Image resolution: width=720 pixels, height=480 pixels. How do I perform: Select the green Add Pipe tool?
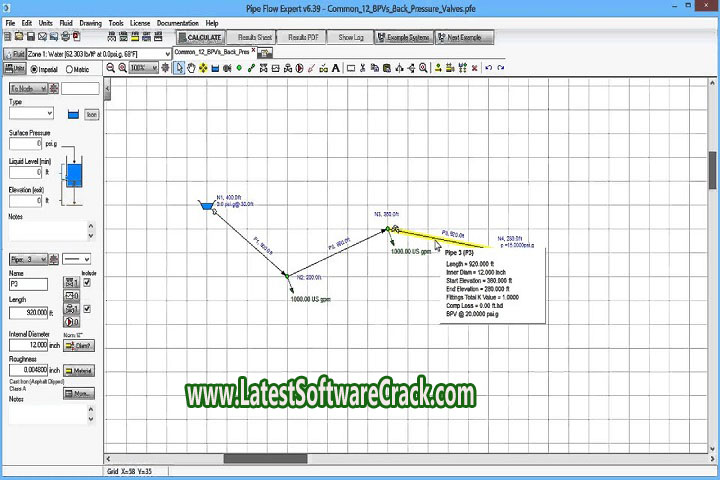(251, 68)
